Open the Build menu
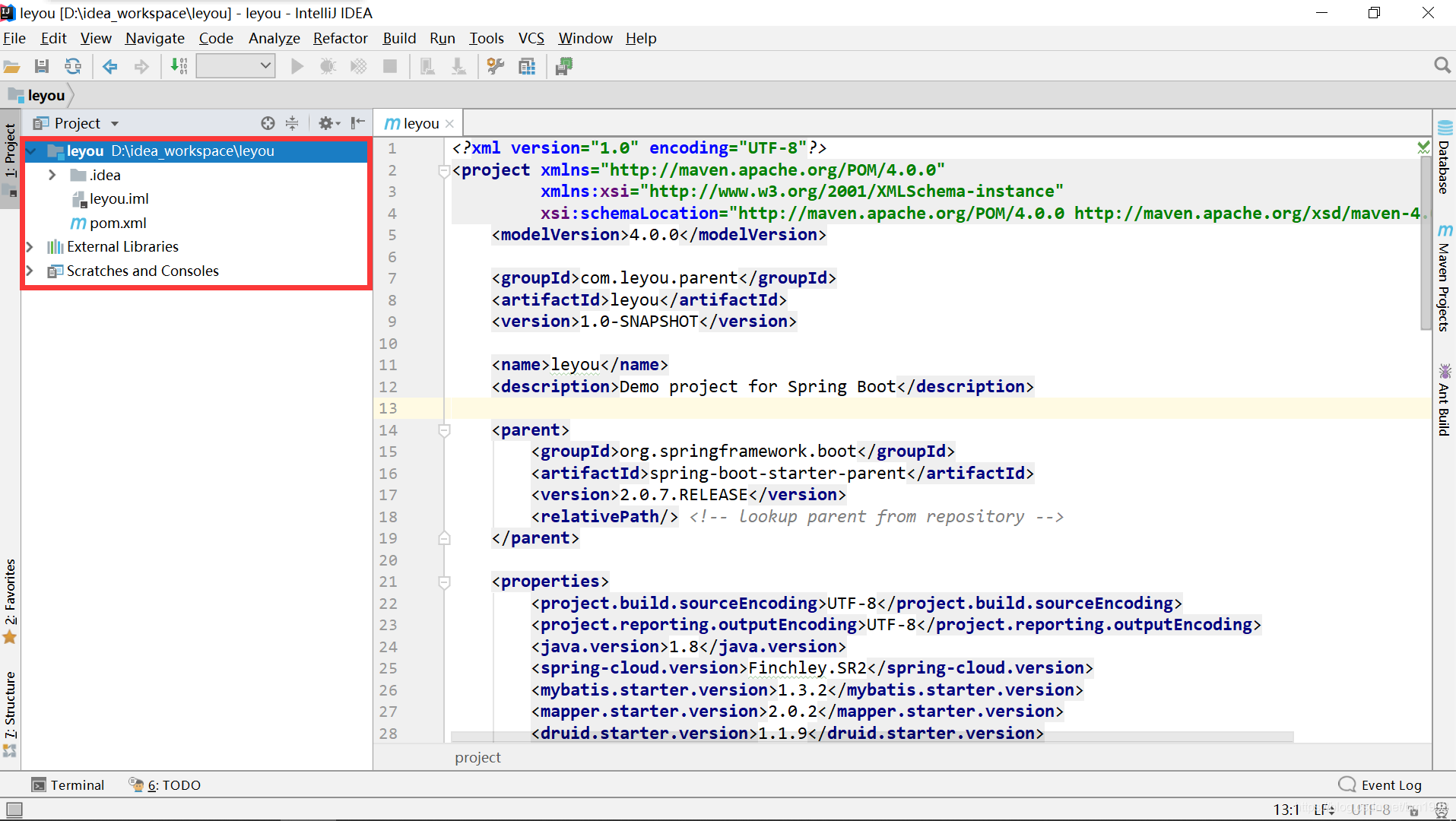1456x821 pixels. (399, 38)
